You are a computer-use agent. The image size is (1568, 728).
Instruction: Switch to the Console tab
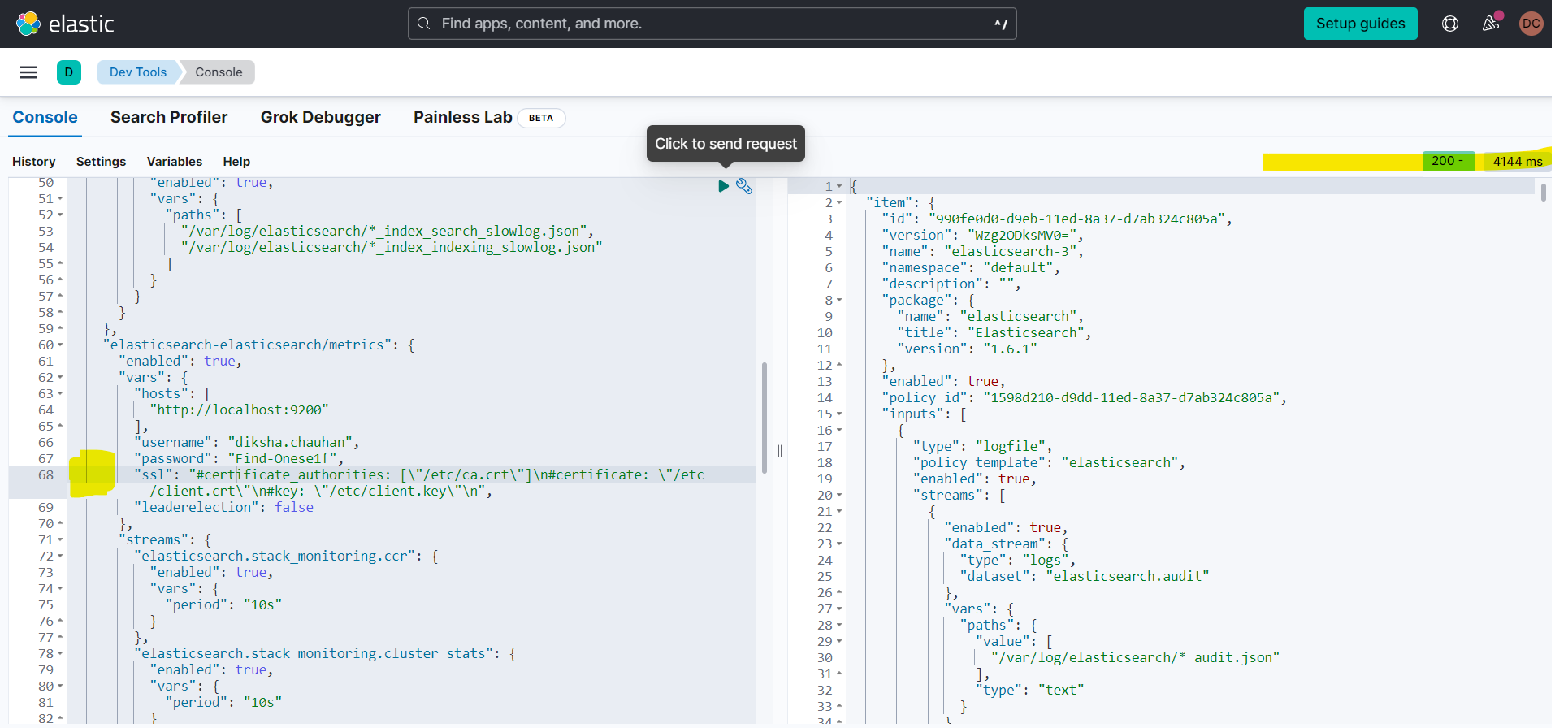pos(45,117)
